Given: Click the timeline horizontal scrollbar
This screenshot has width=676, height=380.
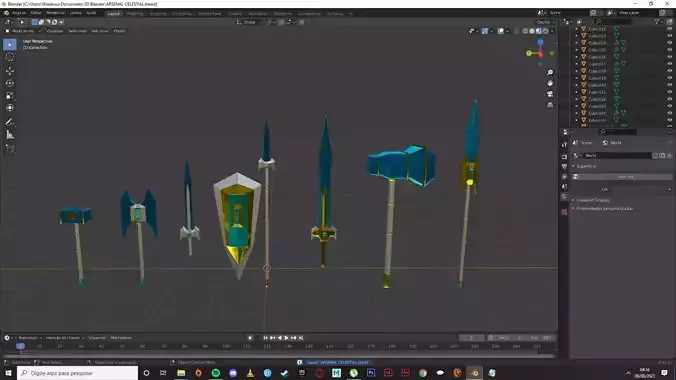Looking at the screenshot, I should [278, 355].
